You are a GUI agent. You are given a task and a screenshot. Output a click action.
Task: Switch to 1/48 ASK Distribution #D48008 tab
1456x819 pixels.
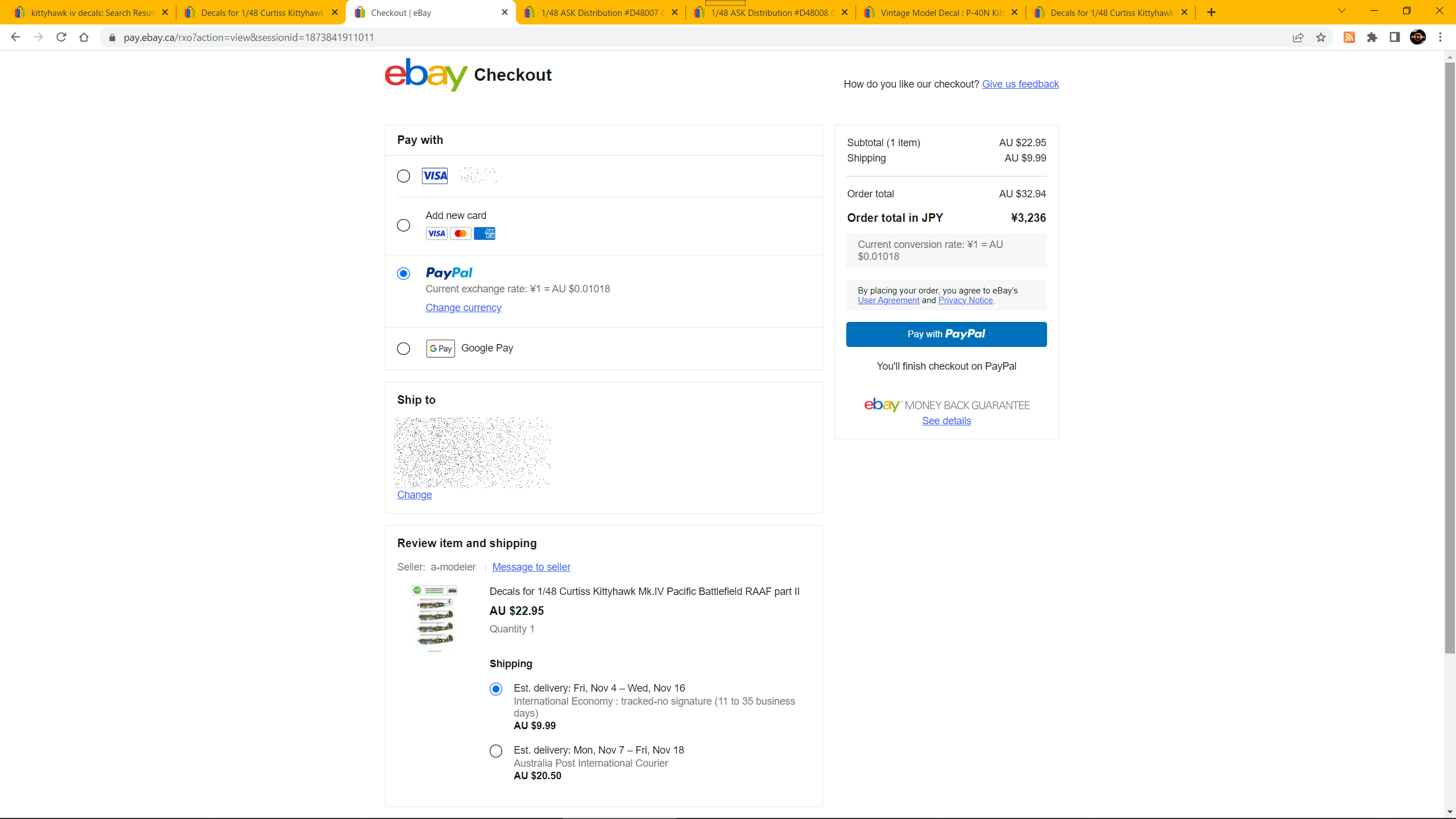coord(770,13)
